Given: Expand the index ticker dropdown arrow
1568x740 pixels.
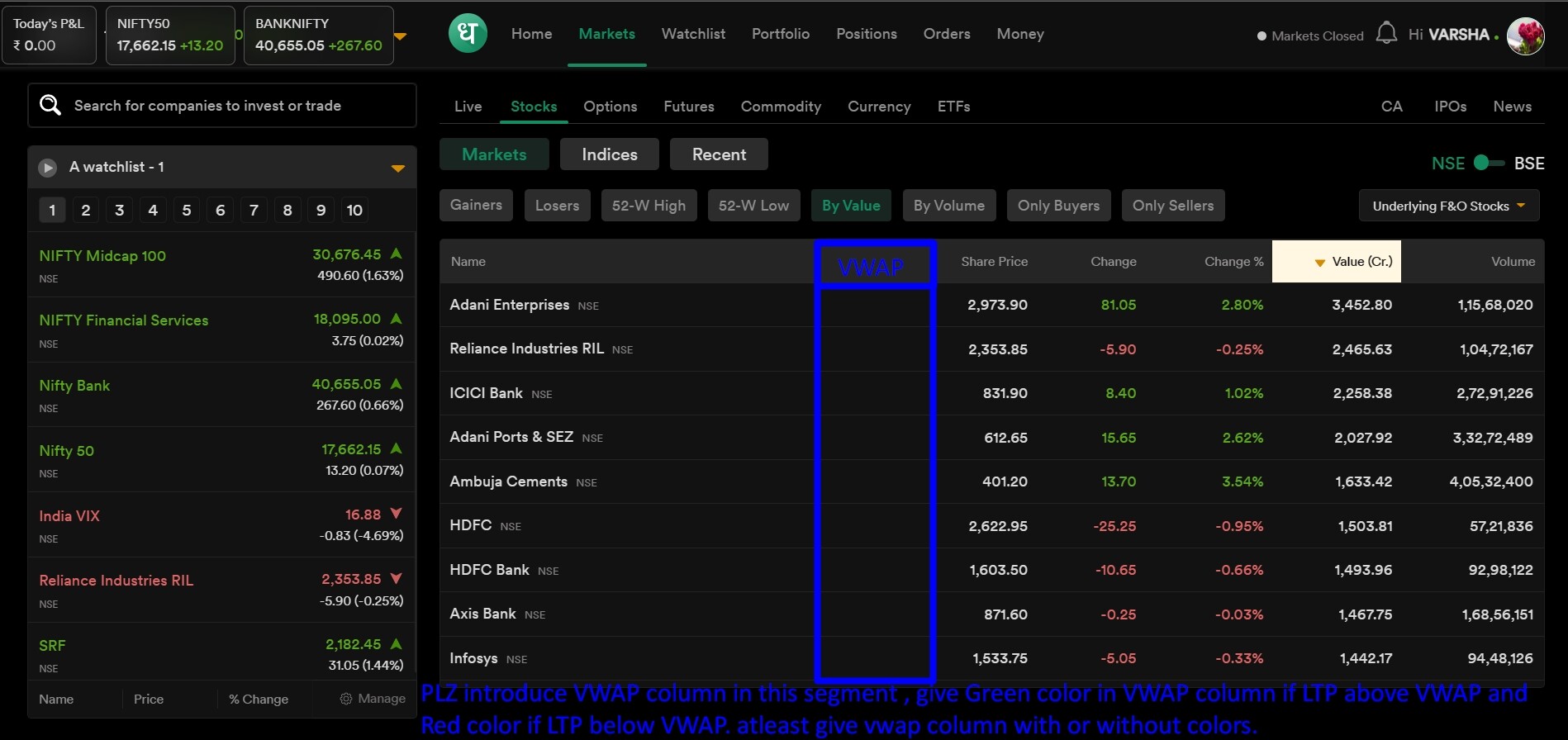Looking at the screenshot, I should (401, 36).
